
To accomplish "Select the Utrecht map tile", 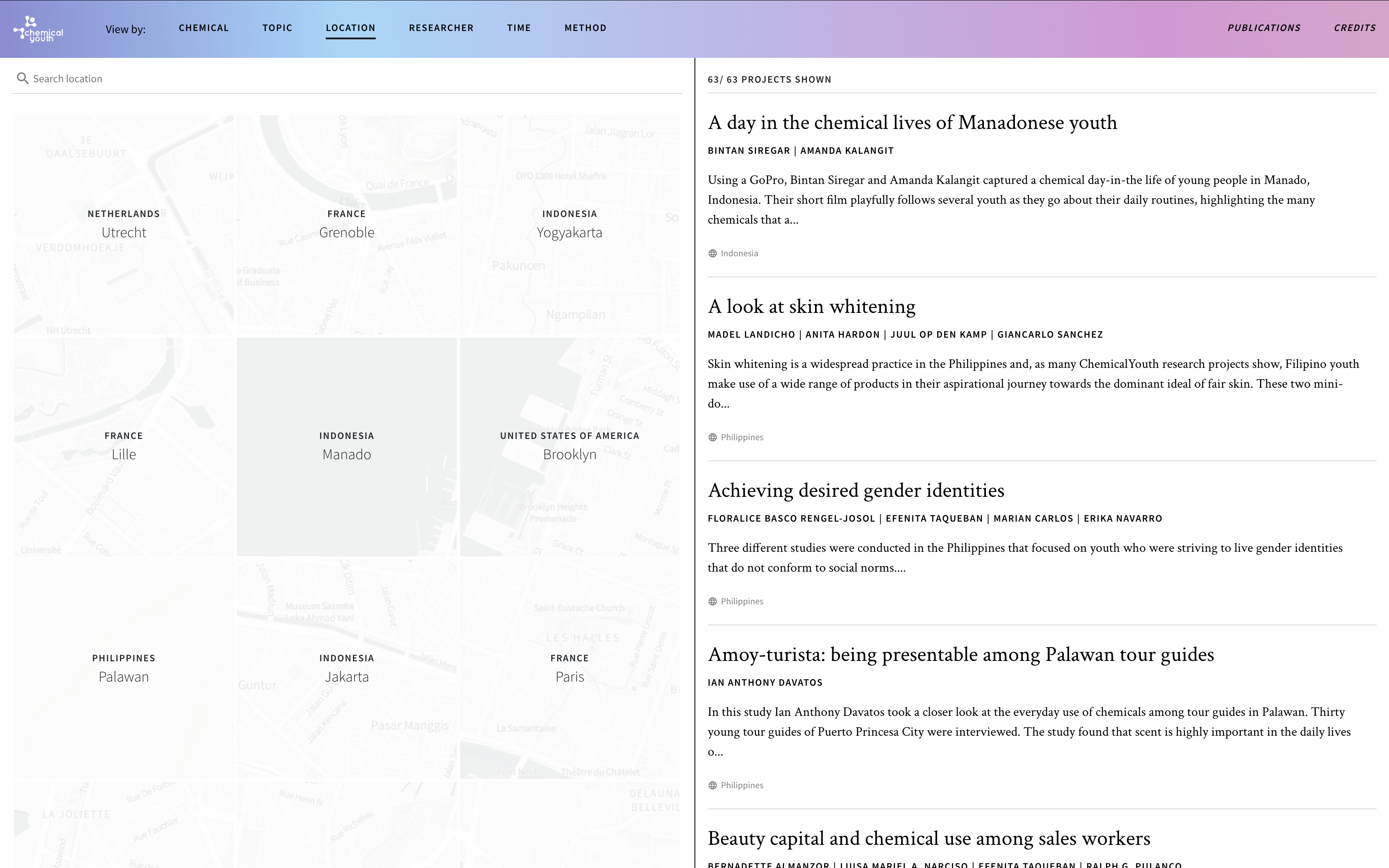I will tap(124, 224).
